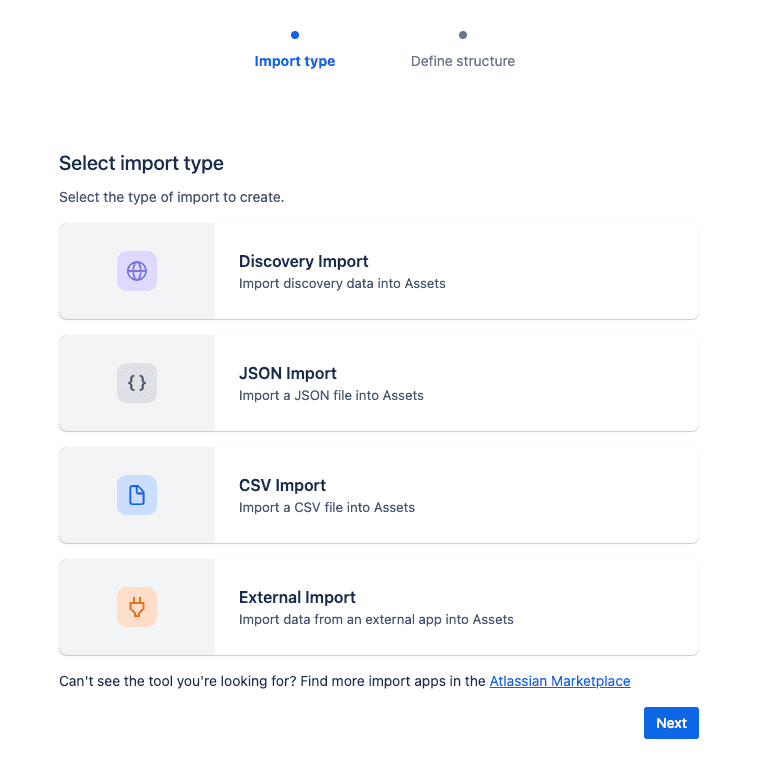763x759 pixels.
Task: Click 'Import a JSON file into Assets' text
Action: (x=331, y=395)
